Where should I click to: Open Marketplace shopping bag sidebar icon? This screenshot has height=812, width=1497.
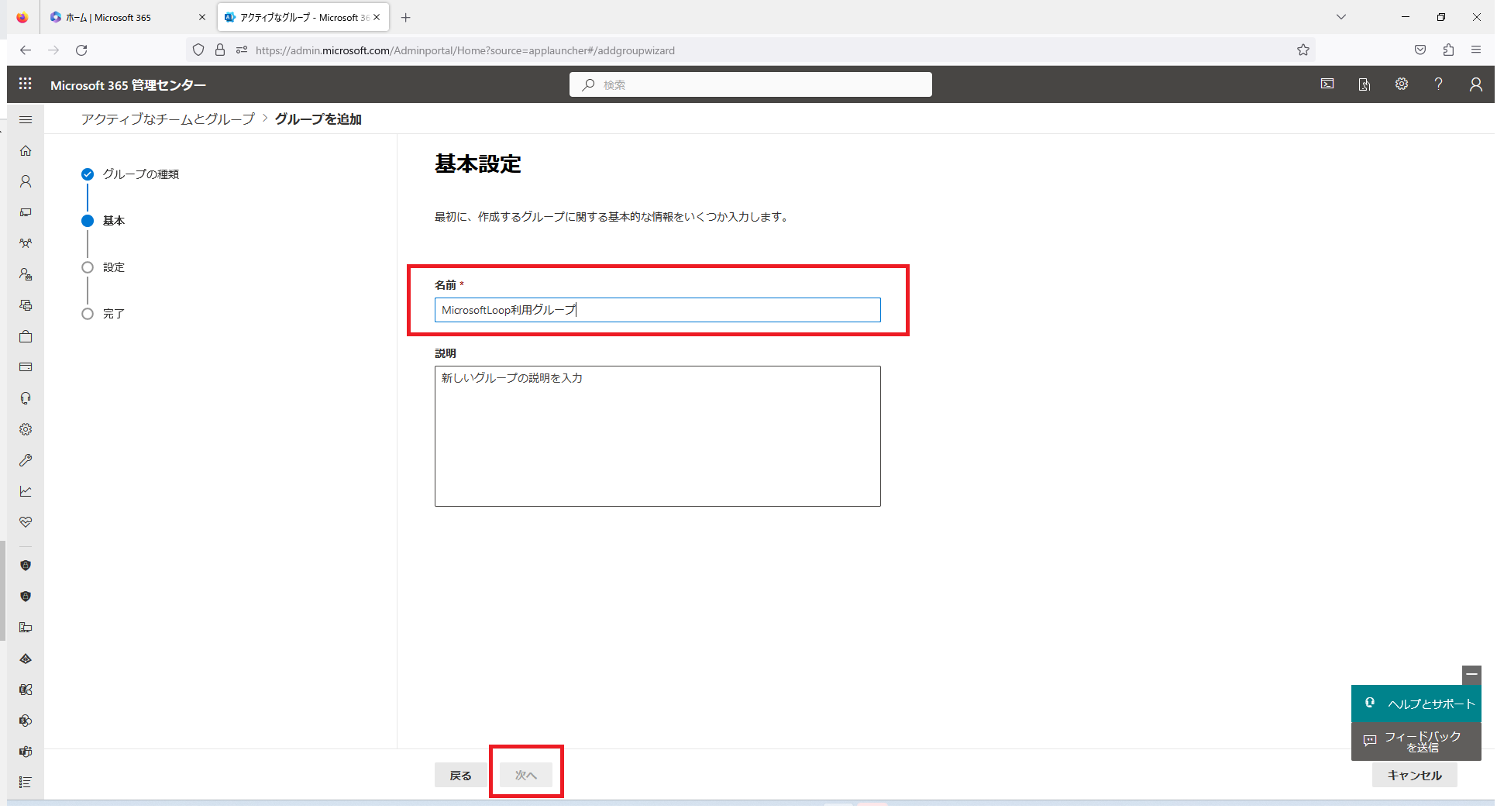point(26,336)
